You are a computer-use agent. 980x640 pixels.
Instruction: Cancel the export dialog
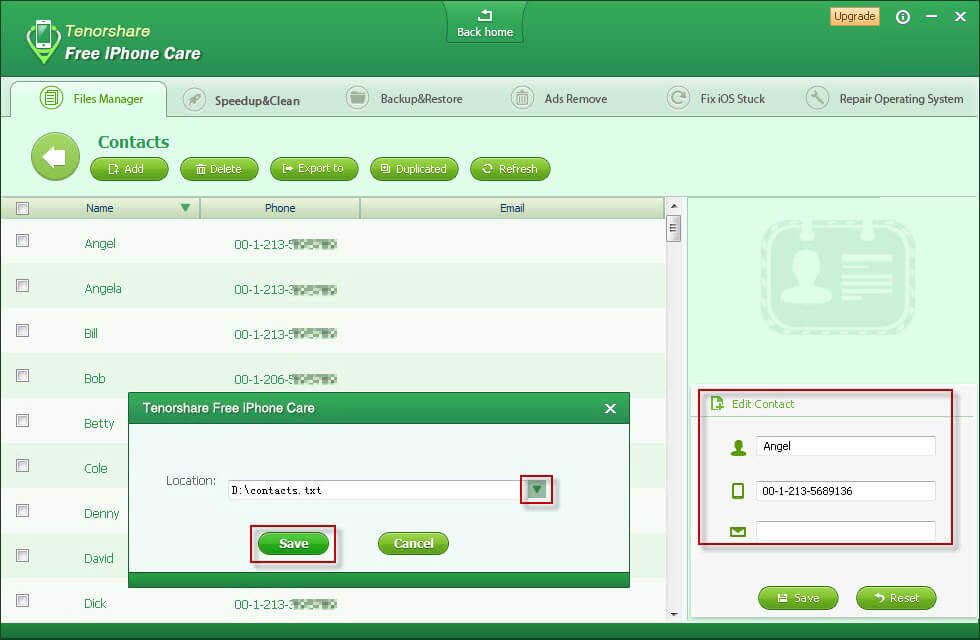(413, 544)
